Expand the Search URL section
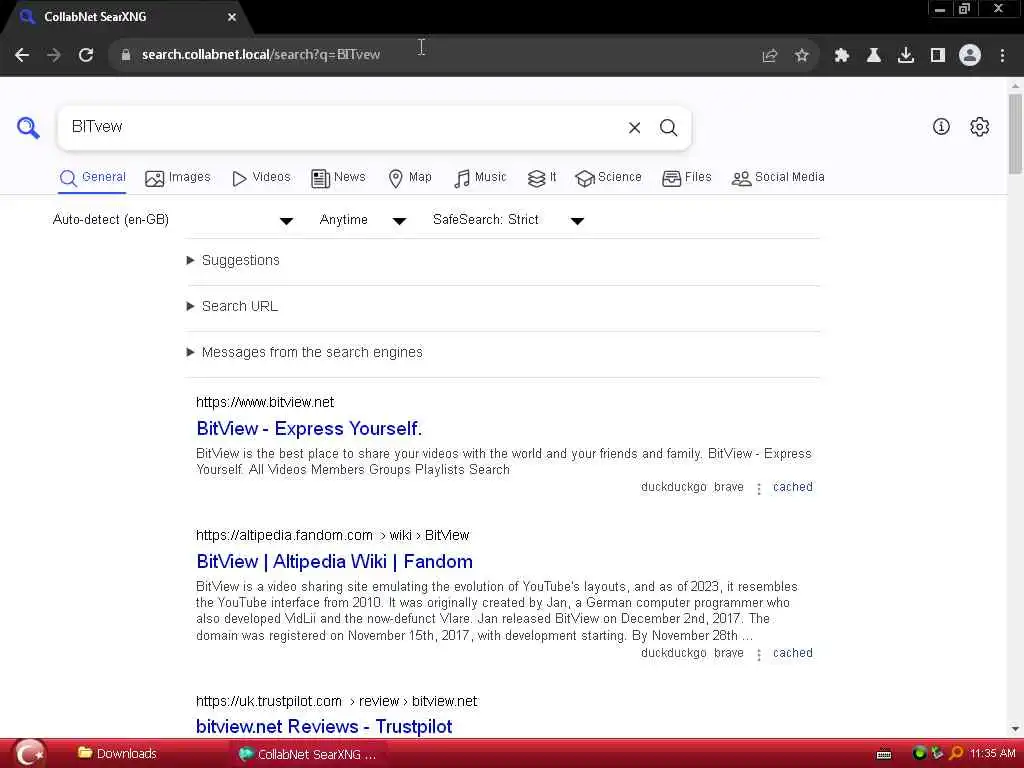The height and width of the screenshot is (768, 1024). tap(232, 306)
